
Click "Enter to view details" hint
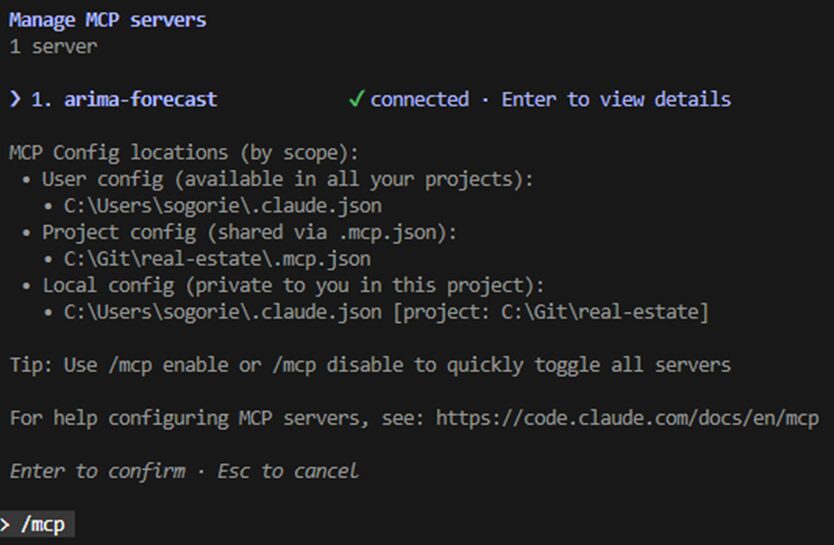coord(616,99)
